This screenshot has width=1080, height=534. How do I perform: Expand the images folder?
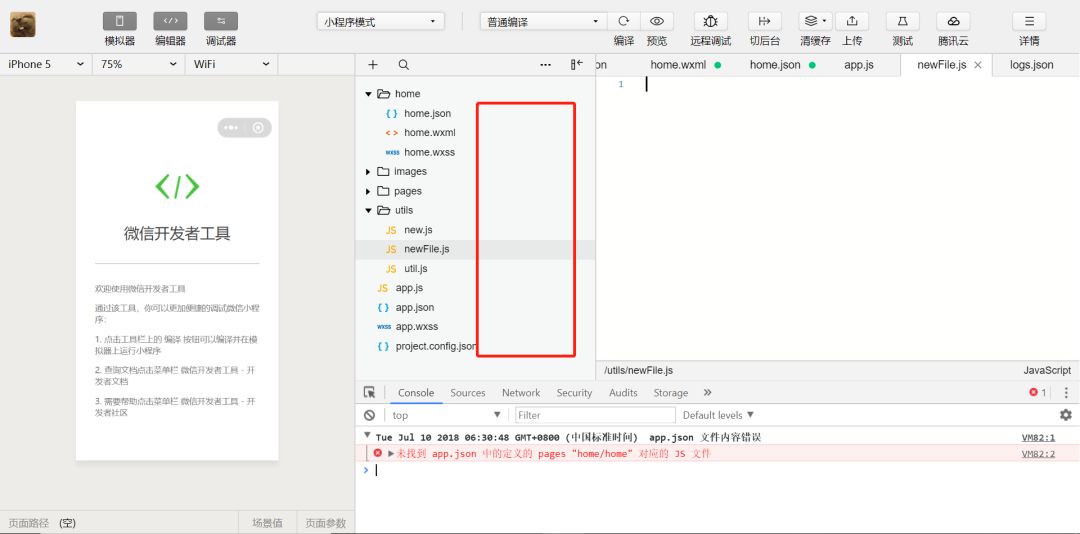pos(368,172)
